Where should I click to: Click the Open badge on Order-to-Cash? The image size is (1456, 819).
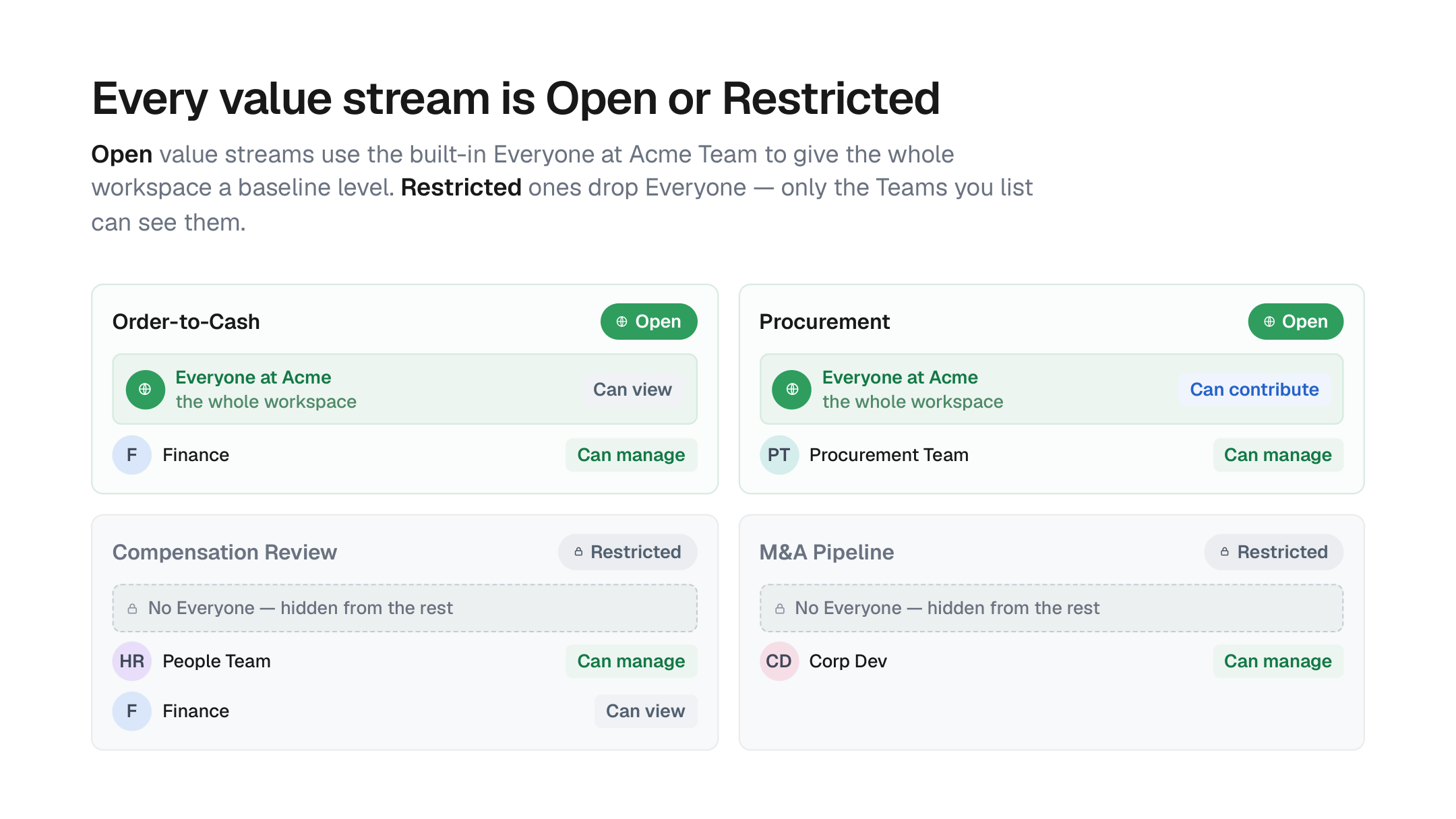click(649, 322)
